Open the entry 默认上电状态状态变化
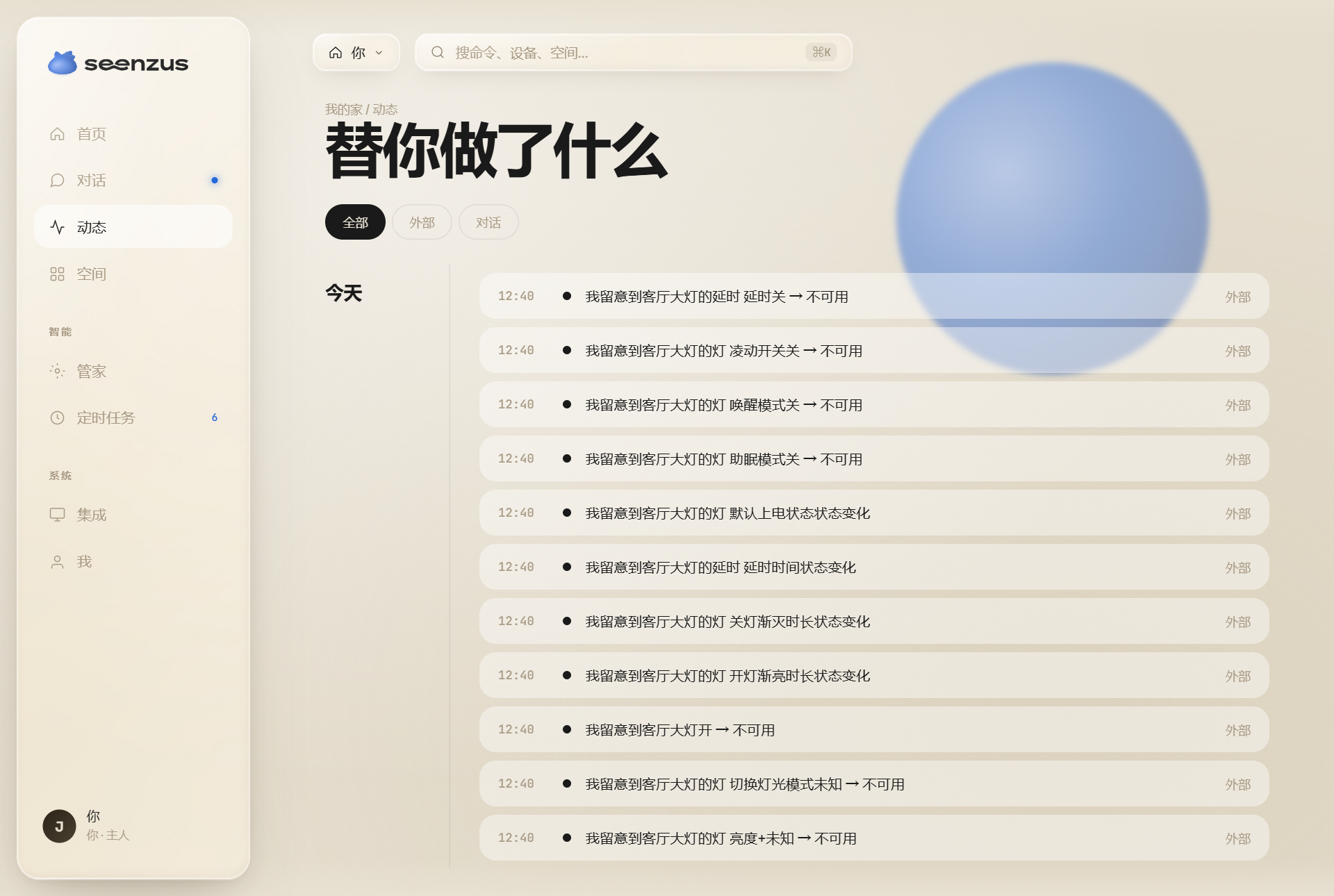 [874, 513]
